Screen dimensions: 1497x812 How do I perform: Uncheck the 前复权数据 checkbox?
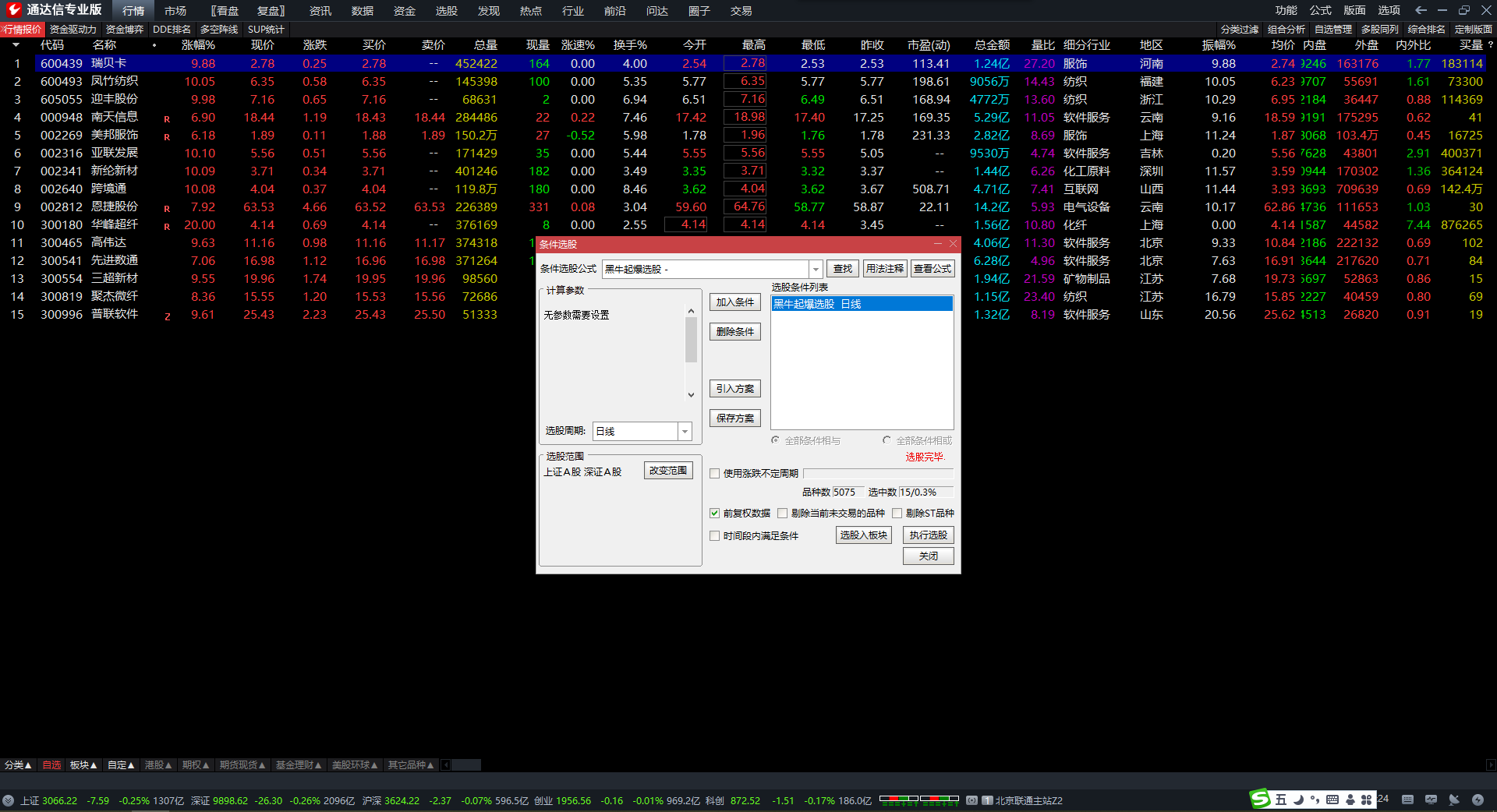click(x=714, y=513)
